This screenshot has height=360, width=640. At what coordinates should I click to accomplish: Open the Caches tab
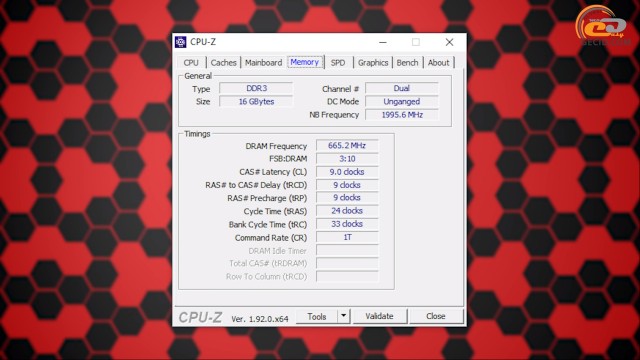coord(223,62)
